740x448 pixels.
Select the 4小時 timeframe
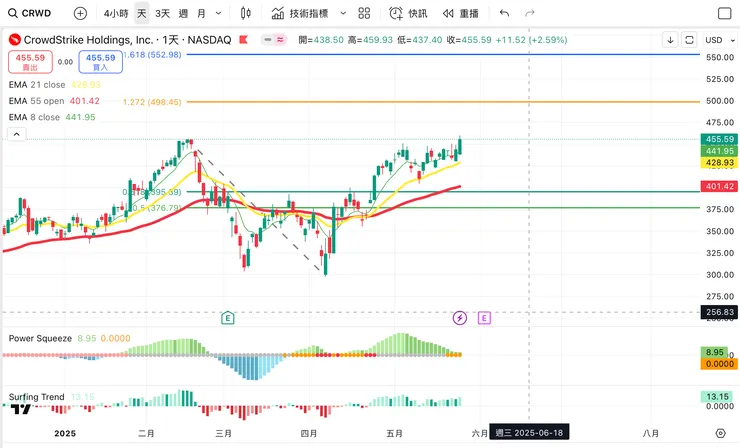pos(115,14)
